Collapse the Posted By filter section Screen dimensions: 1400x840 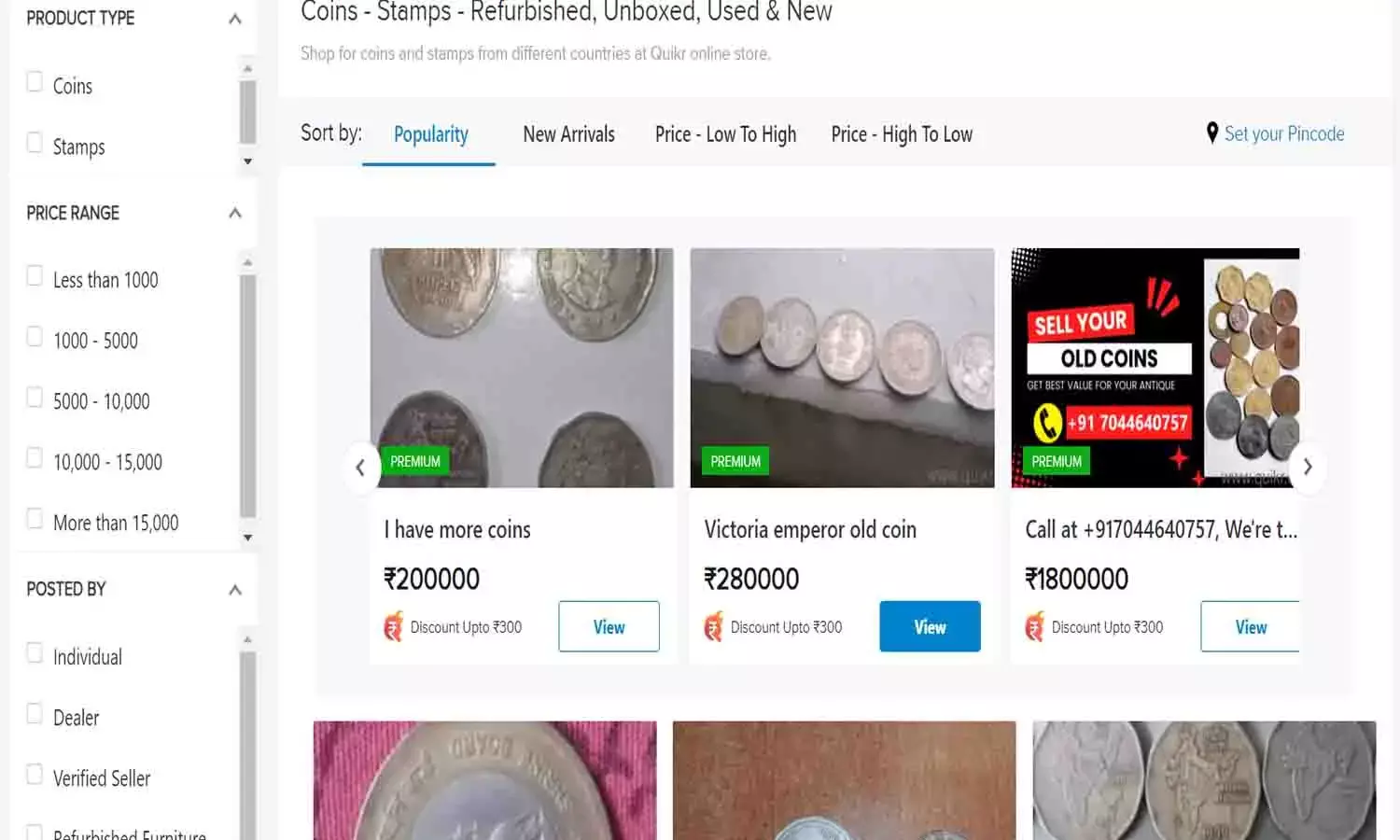[x=235, y=590]
